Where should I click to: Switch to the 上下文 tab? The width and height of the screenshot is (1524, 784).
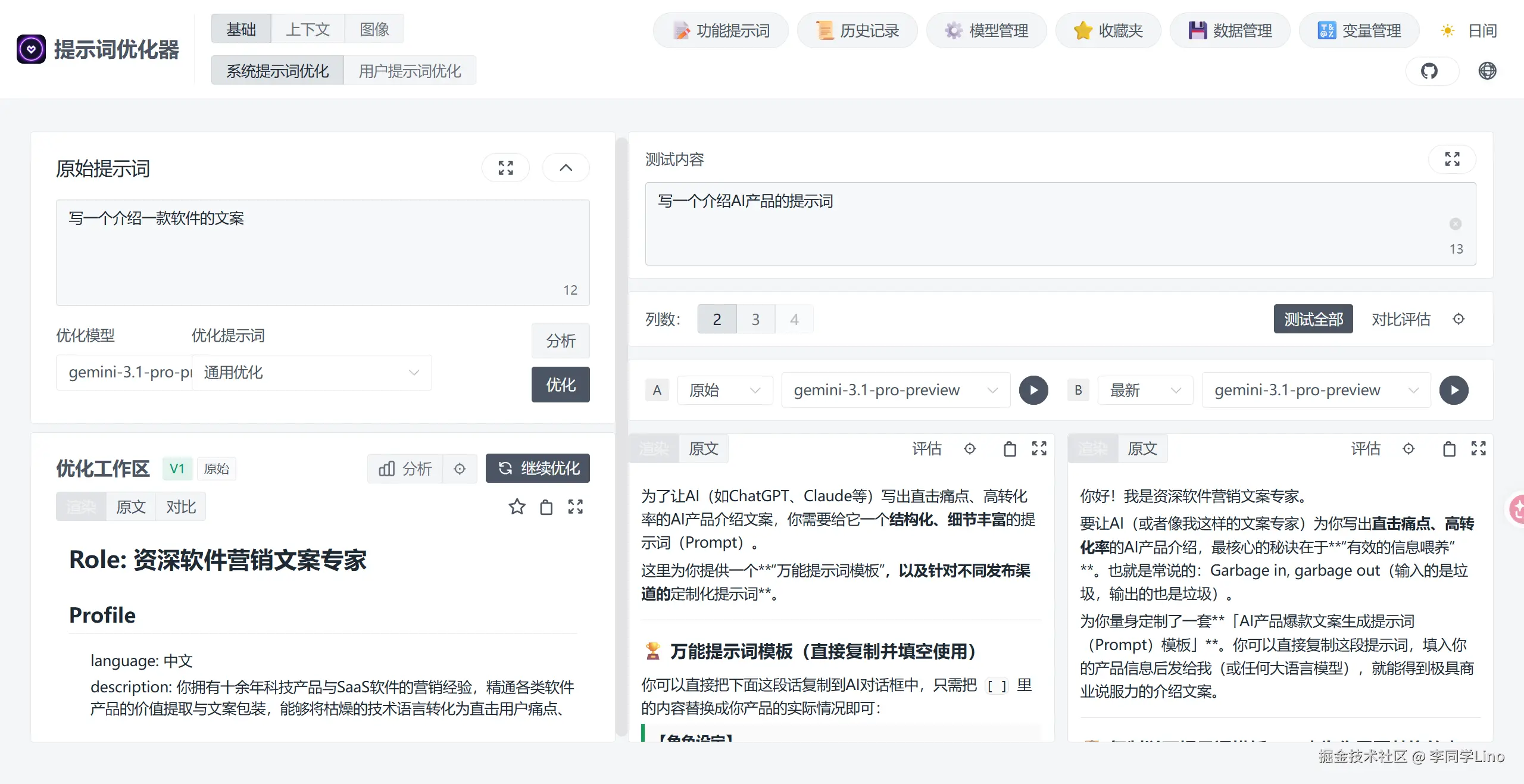tap(307, 29)
